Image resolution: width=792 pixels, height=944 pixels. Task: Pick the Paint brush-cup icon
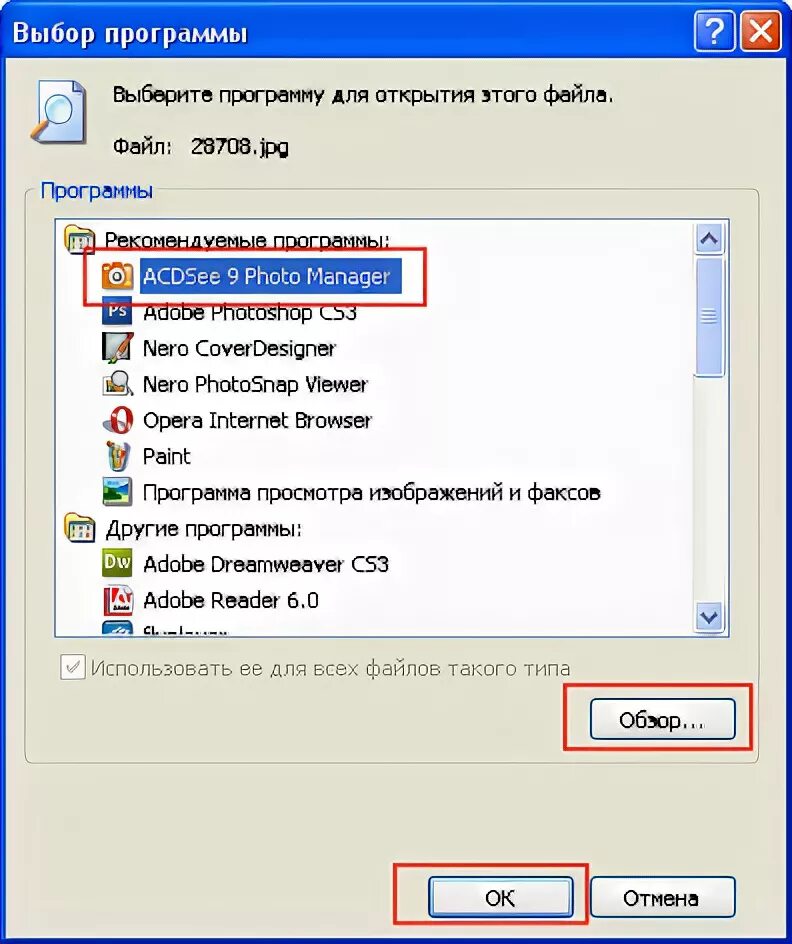(x=117, y=456)
